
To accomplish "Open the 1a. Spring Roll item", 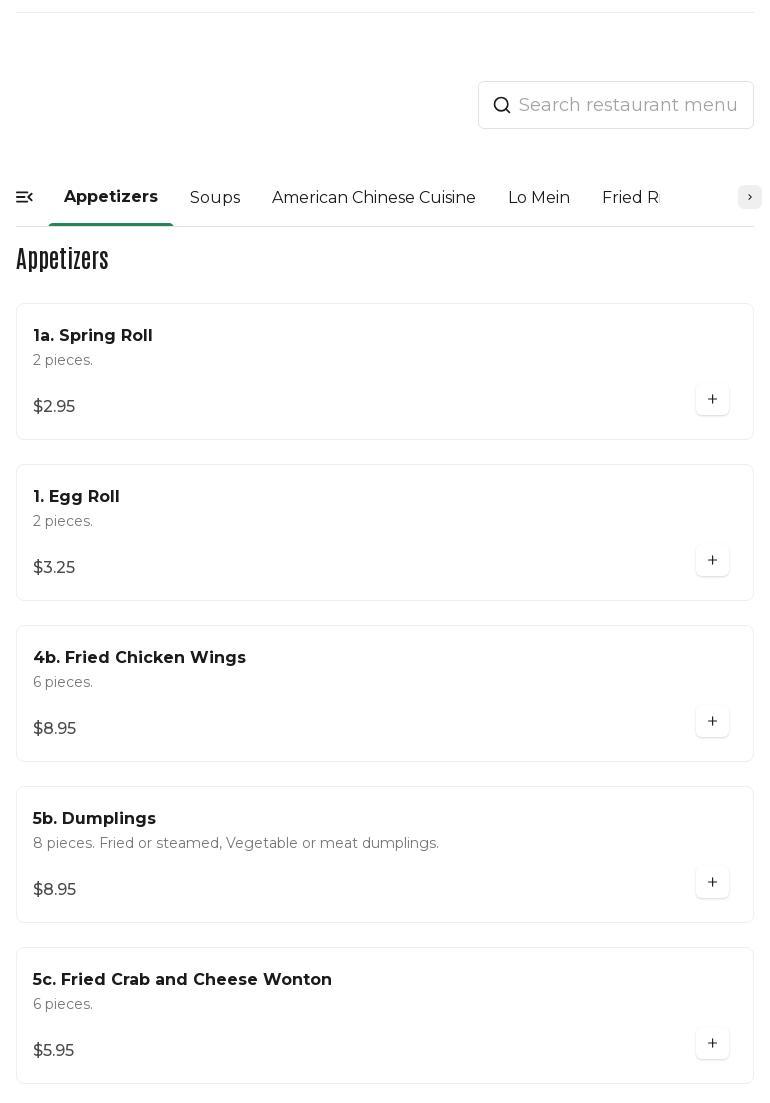I will click(x=93, y=336).
